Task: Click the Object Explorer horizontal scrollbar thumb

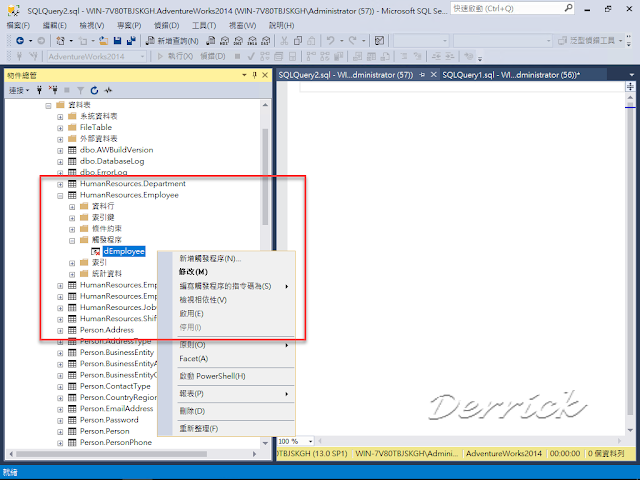Action: tap(111, 454)
